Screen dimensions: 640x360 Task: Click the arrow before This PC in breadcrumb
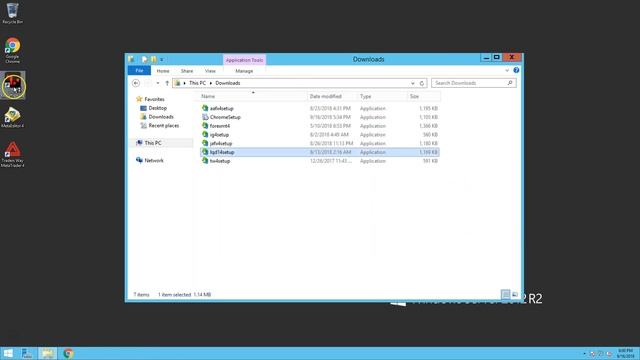click(x=184, y=83)
